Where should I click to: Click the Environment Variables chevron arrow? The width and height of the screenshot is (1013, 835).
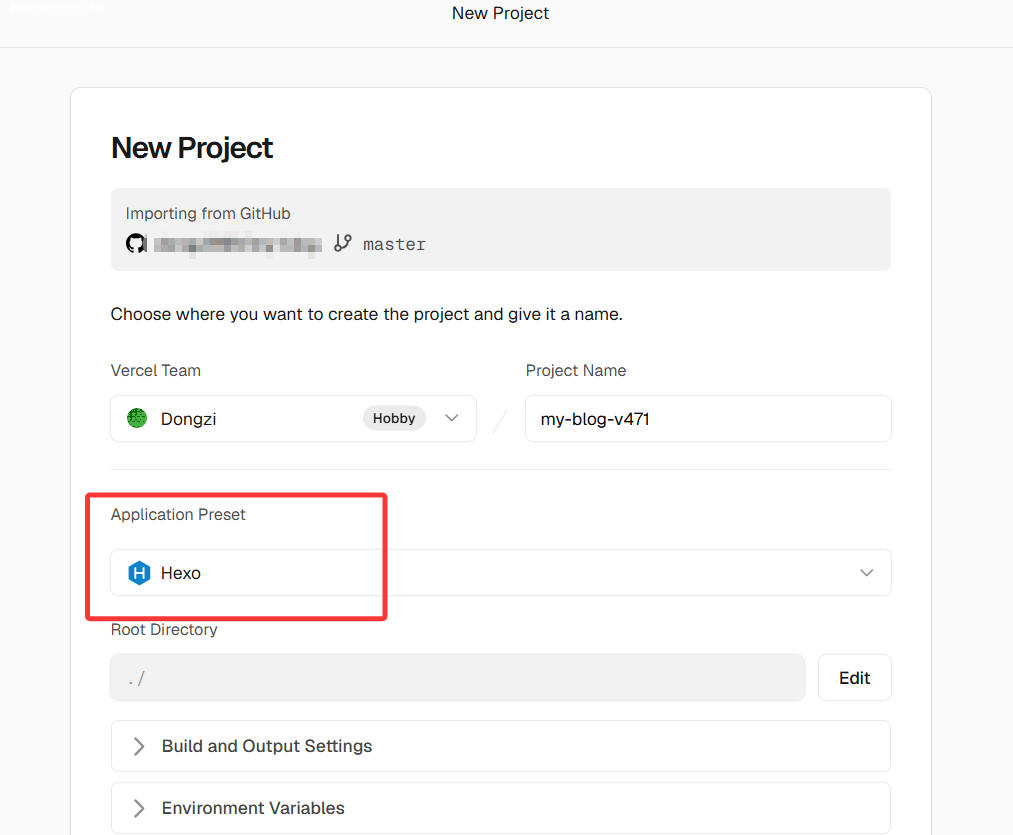point(139,808)
